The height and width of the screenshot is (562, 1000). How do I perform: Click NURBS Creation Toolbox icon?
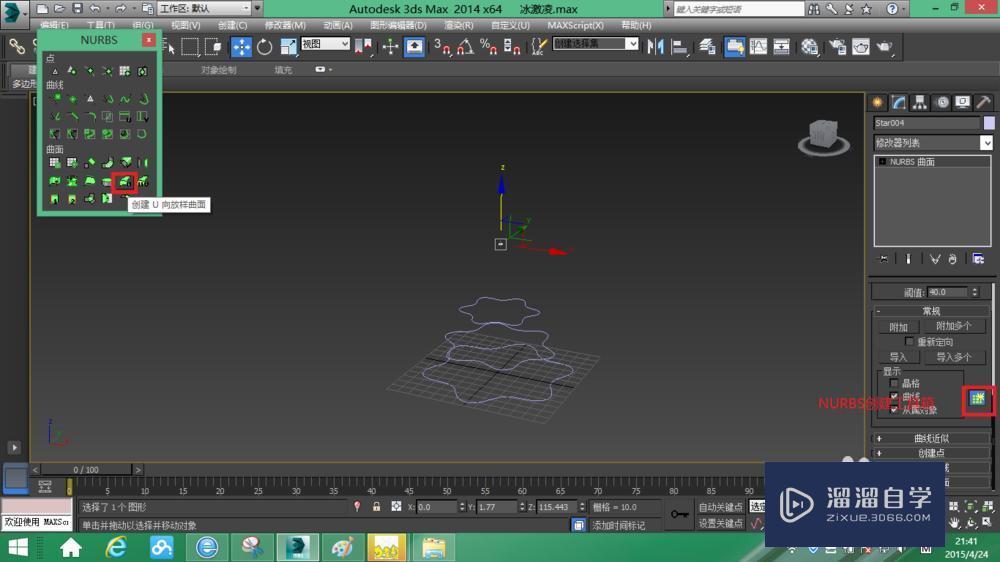point(978,399)
